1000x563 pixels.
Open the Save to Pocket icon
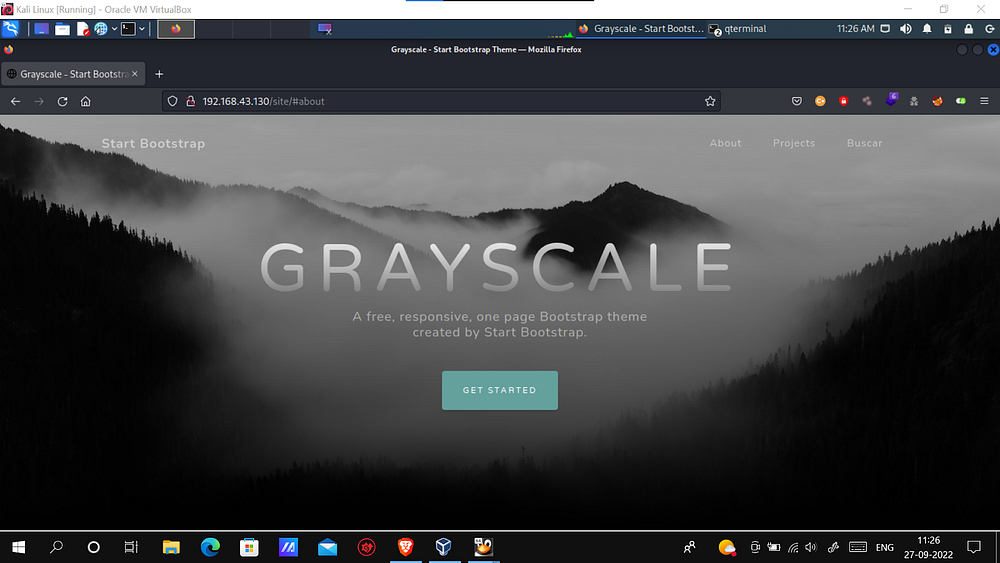(x=797, y=101)
